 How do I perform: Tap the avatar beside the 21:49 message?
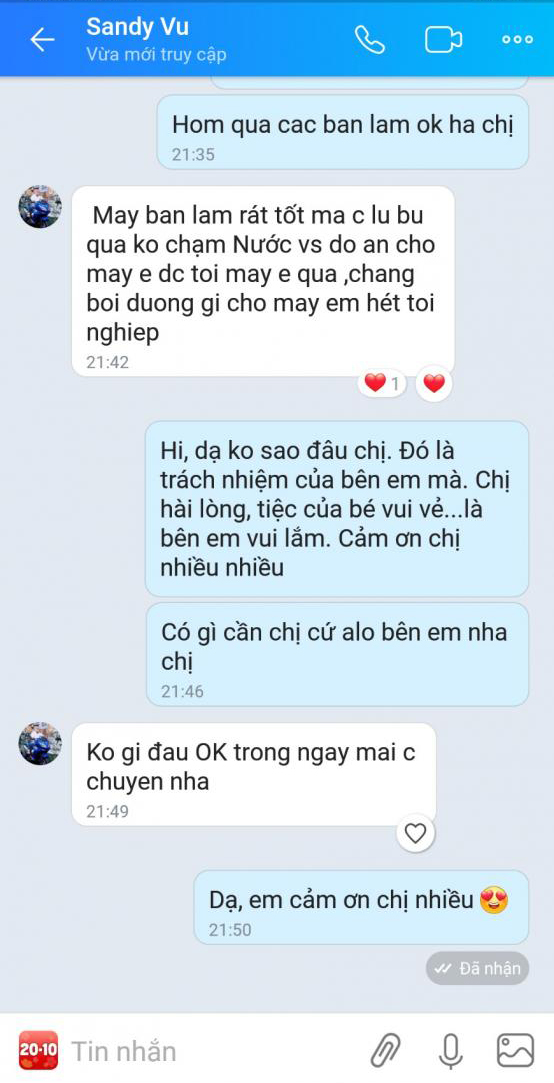click(40, 743)
